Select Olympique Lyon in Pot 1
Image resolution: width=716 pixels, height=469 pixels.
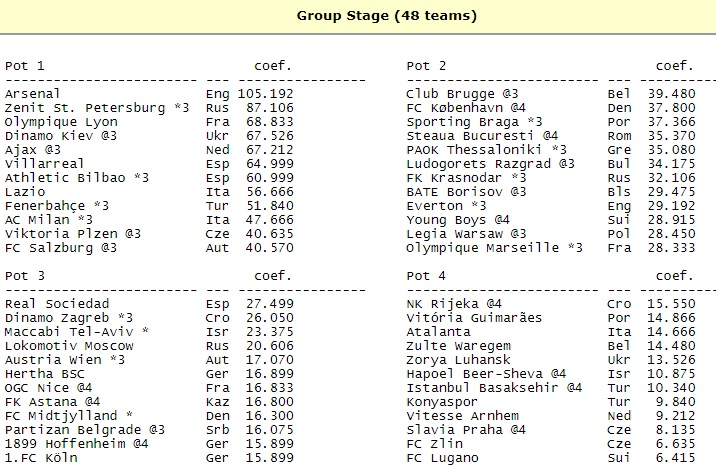[x=61, y=122]
